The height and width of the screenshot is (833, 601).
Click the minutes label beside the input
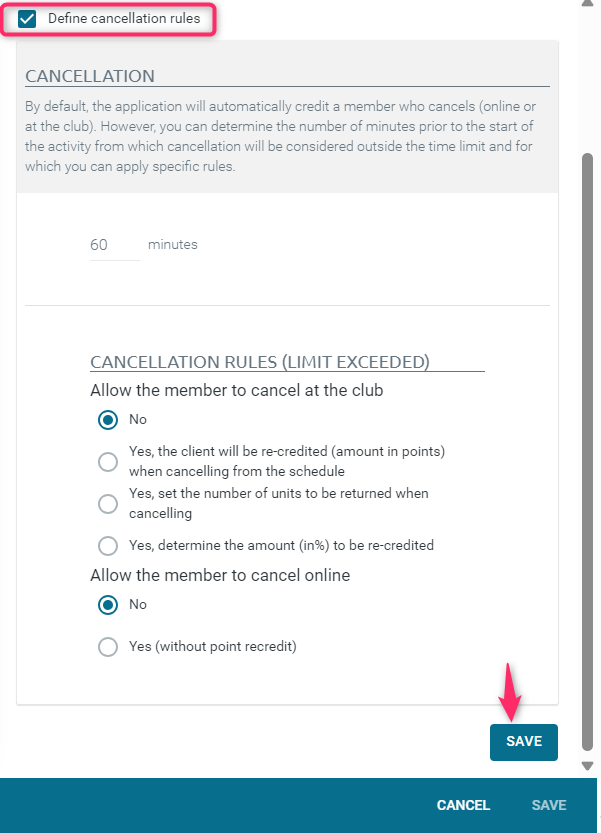coord(173,244)
